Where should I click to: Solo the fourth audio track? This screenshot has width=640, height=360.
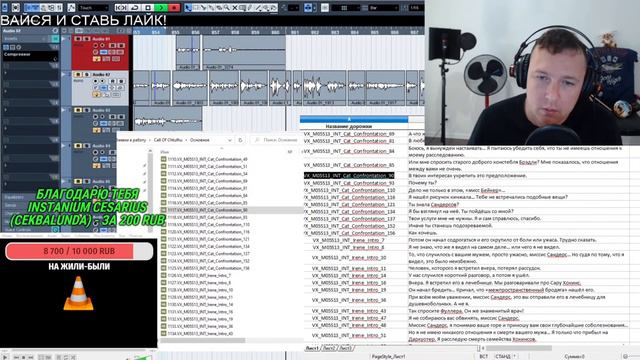point(87,146)
